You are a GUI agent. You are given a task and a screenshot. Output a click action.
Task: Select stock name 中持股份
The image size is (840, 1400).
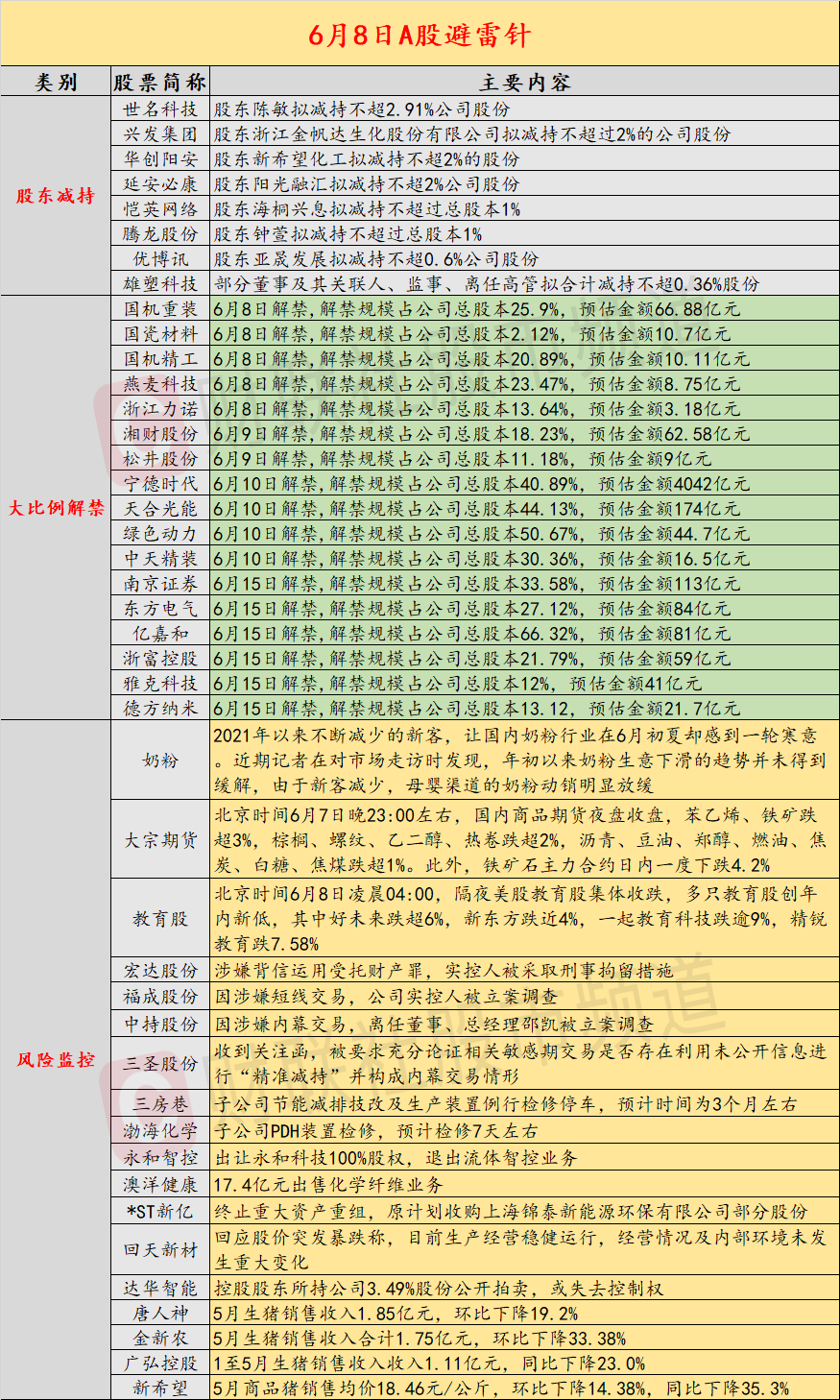pyautogui.click(x=160, y=1025)
